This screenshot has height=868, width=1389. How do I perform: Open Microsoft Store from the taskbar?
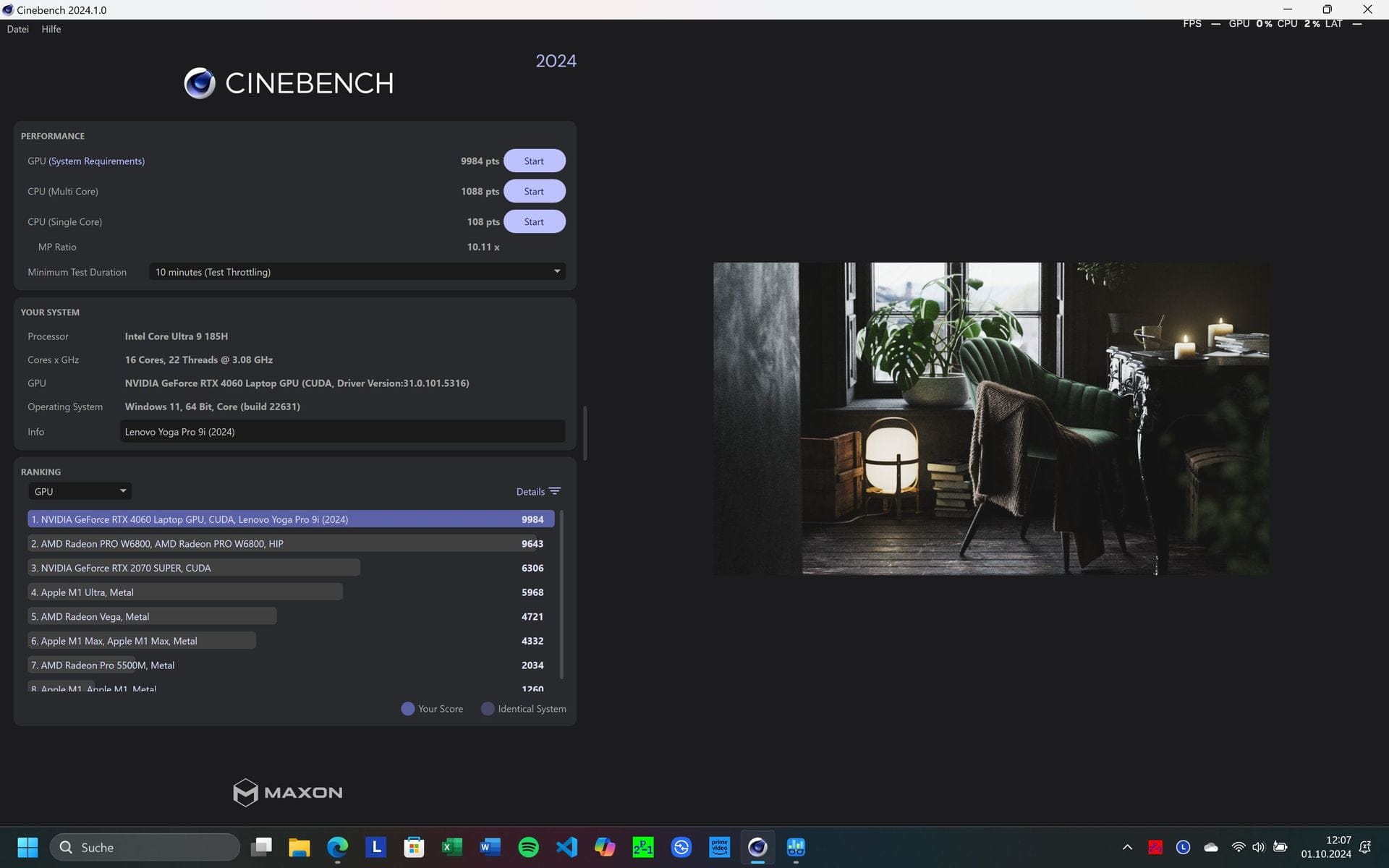[414, 847]
